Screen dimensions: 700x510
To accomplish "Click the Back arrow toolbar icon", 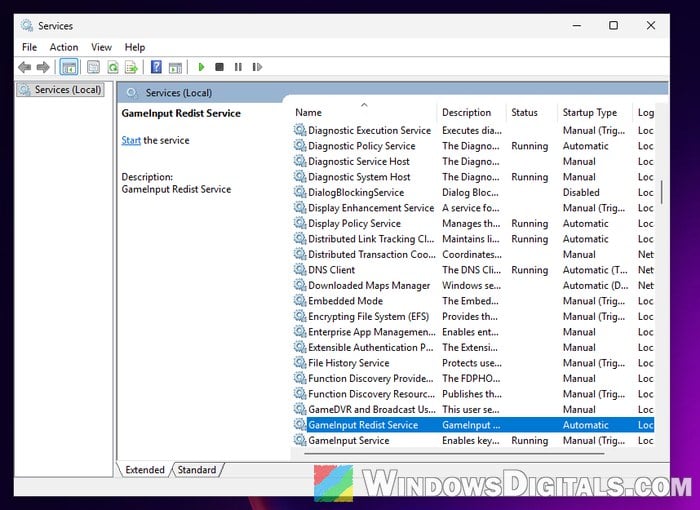I will click(x=25, y=67).
